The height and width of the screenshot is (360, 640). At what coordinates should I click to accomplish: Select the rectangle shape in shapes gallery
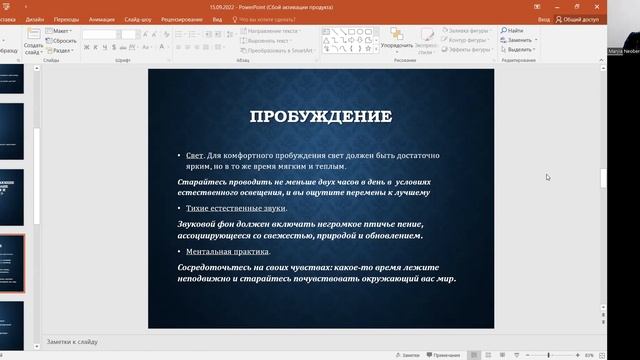tap(351, 32)
